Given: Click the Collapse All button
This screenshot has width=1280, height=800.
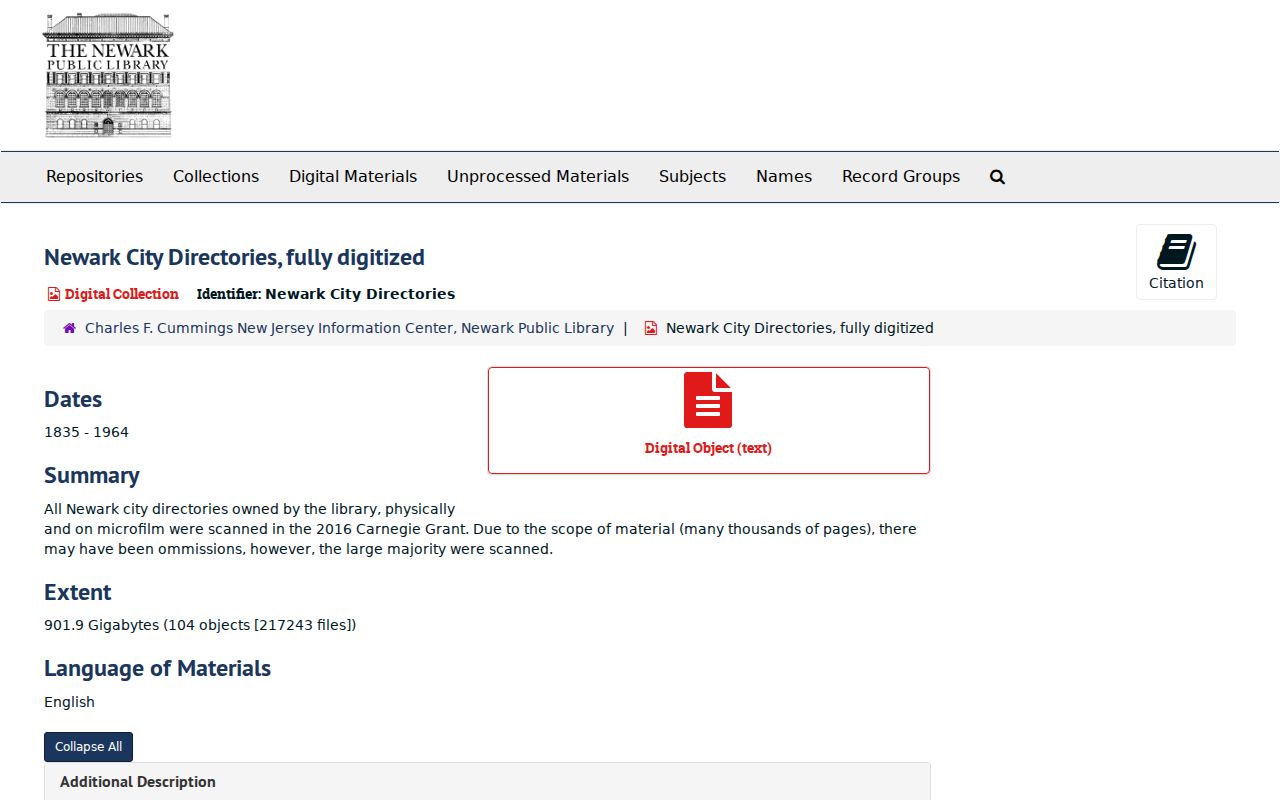Looking at the screenshot, I should 88,747.
